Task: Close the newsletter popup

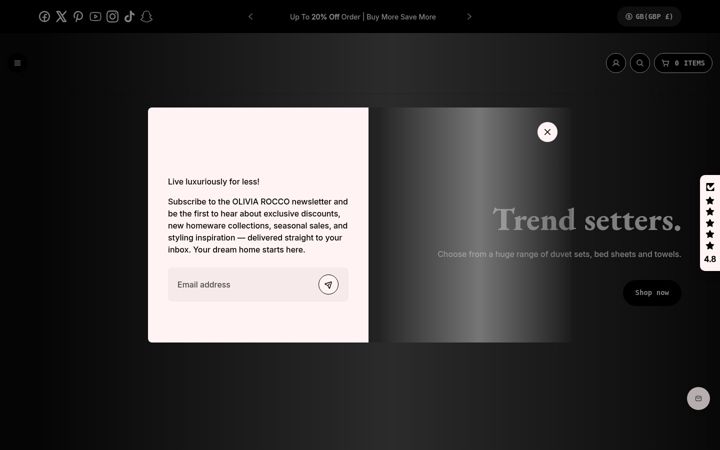Action: (547, 132)
